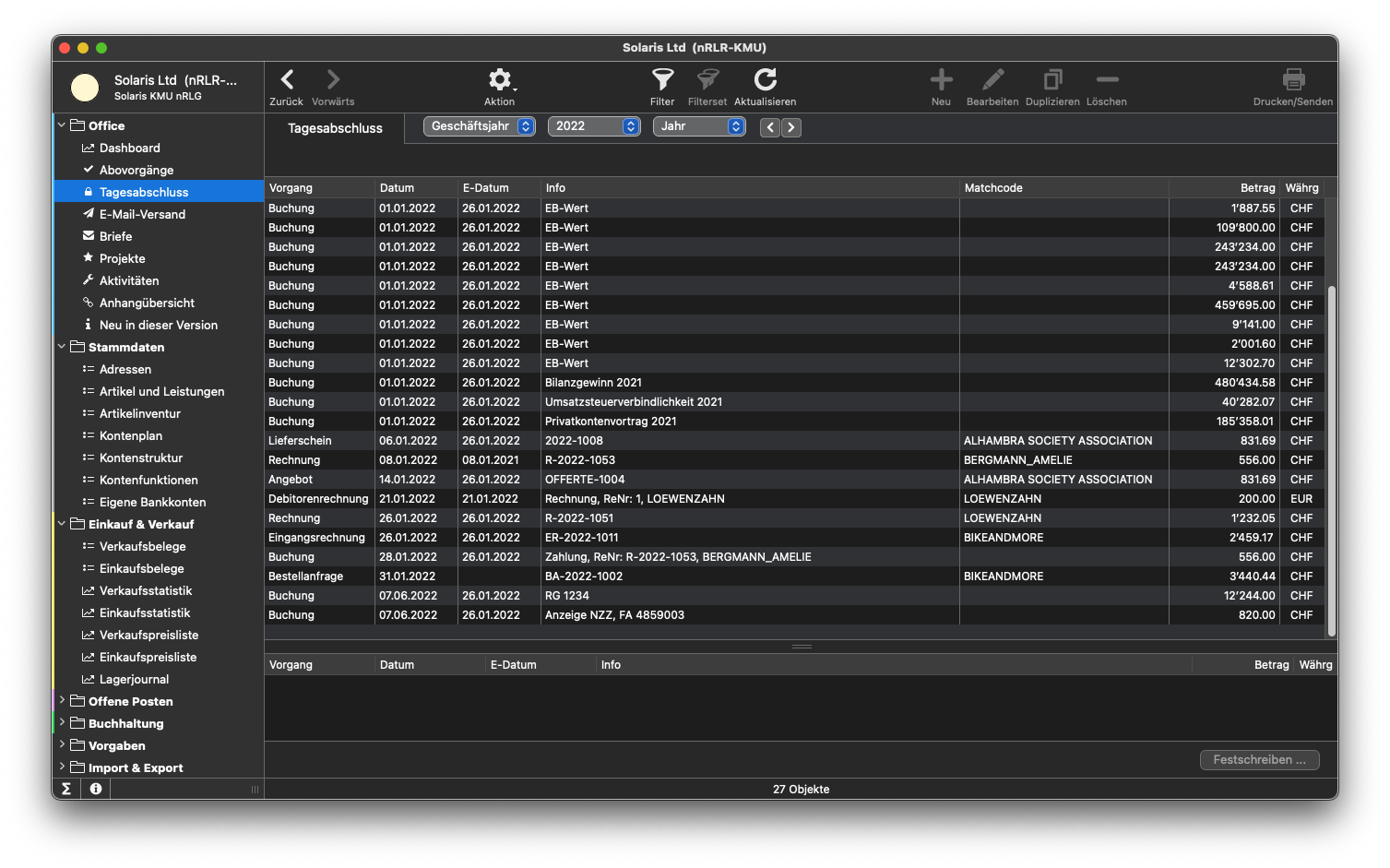Open the Jahr period dropdown
This screenshot has width=1390, height=868.
coord(699,126)
